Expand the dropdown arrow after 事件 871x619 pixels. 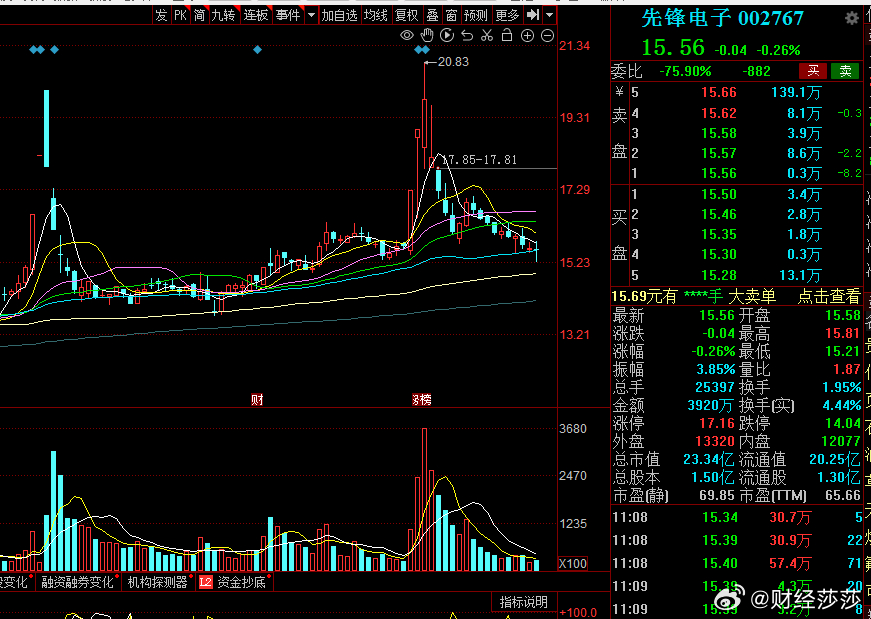tap(311, 15)
